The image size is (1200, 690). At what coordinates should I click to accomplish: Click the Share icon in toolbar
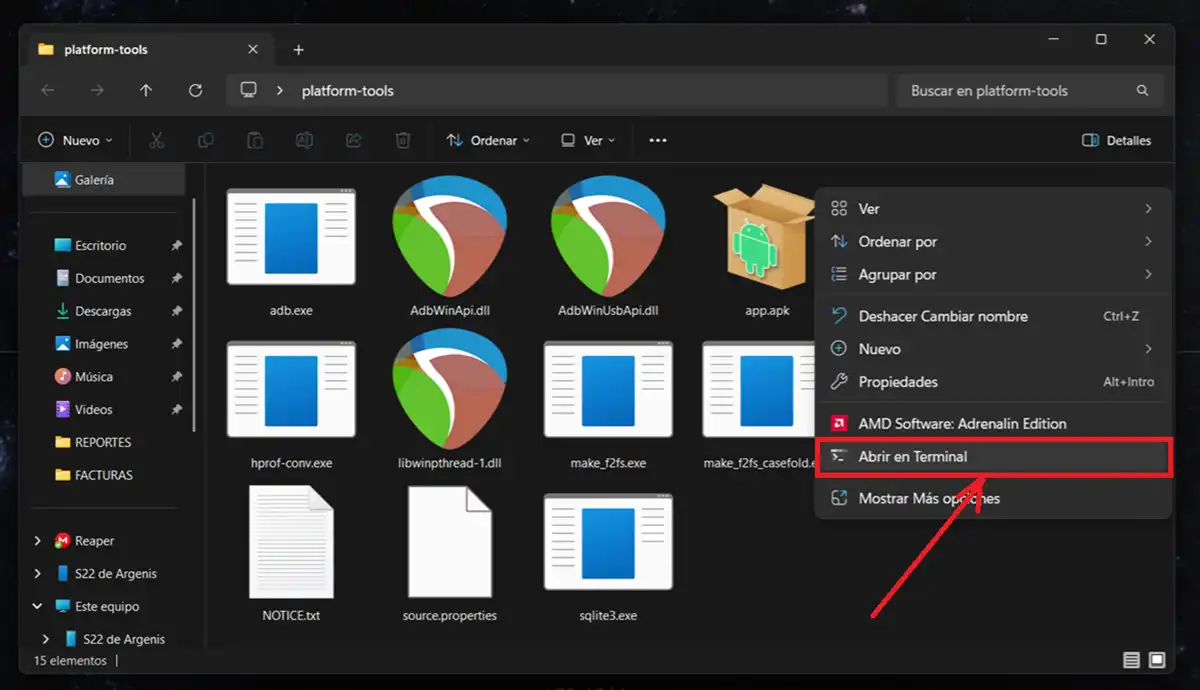(x=353, y=141)
